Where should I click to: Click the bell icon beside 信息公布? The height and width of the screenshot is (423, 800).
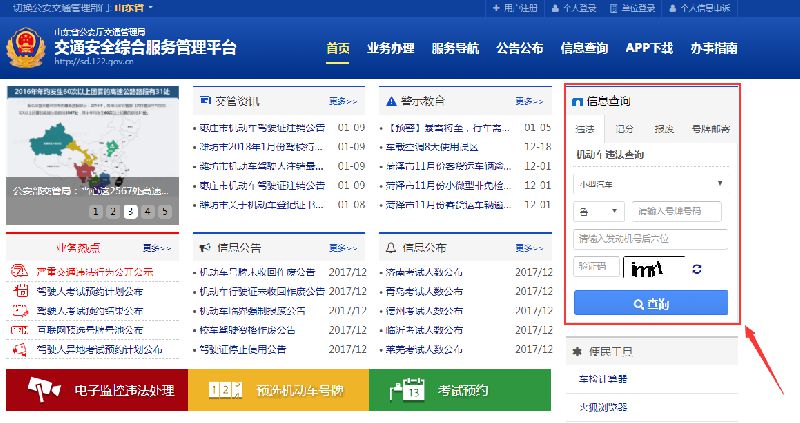pos(388,246)
